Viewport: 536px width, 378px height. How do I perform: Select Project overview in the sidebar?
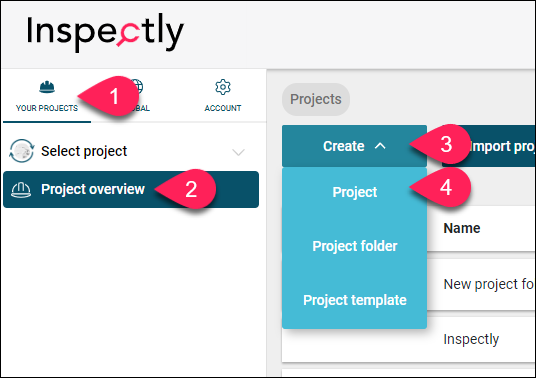tap(131, 189)
